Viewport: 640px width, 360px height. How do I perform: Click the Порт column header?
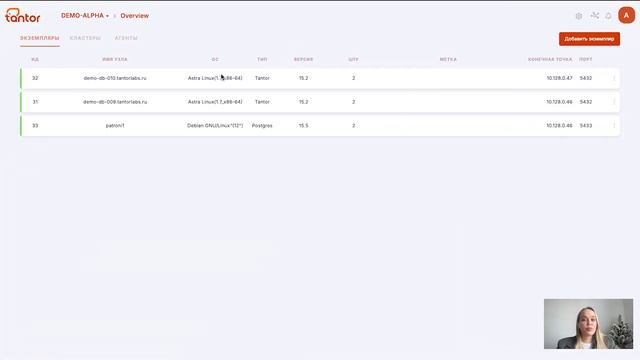tap(585, 59)
